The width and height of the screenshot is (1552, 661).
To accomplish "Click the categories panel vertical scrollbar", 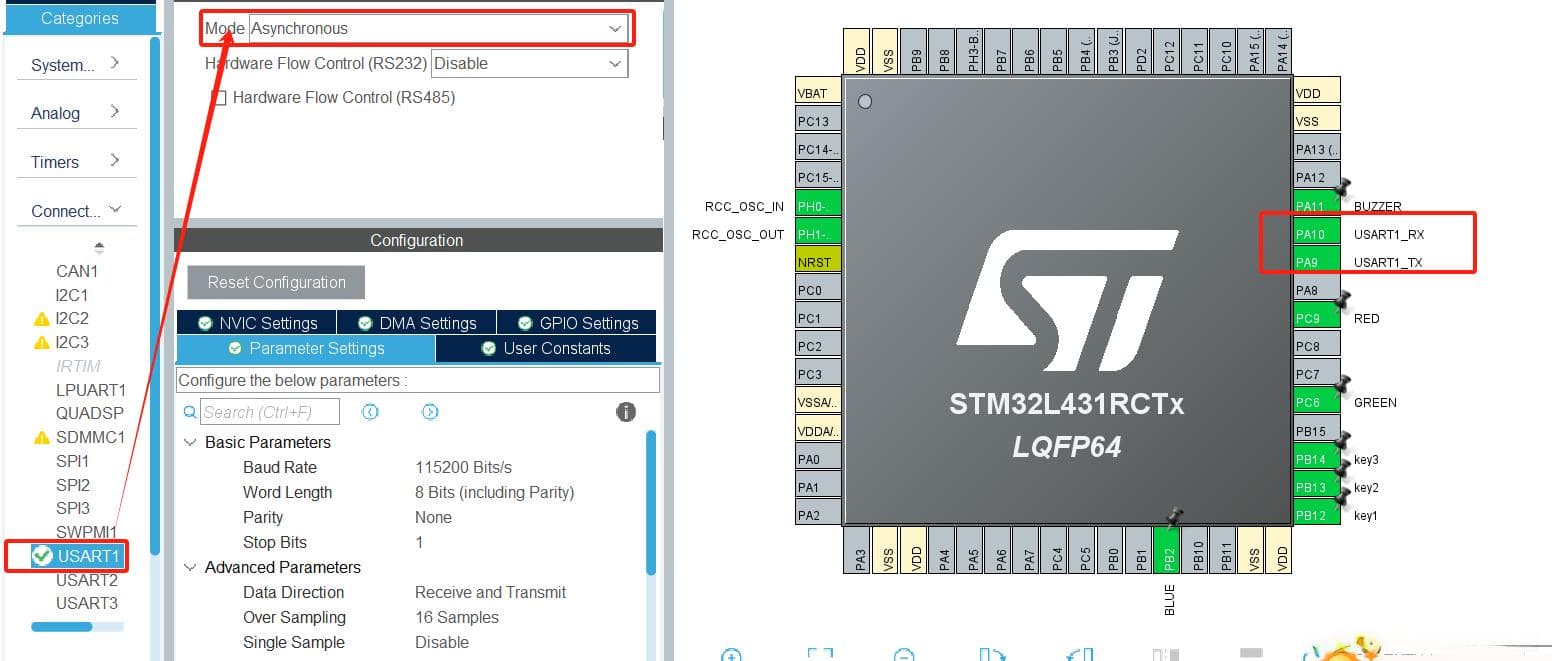I will coord(155,296).
